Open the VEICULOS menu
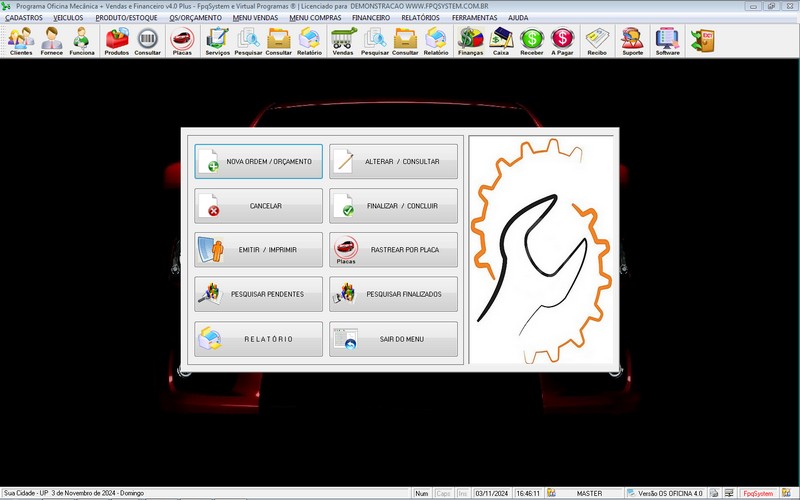 (68, 17)
